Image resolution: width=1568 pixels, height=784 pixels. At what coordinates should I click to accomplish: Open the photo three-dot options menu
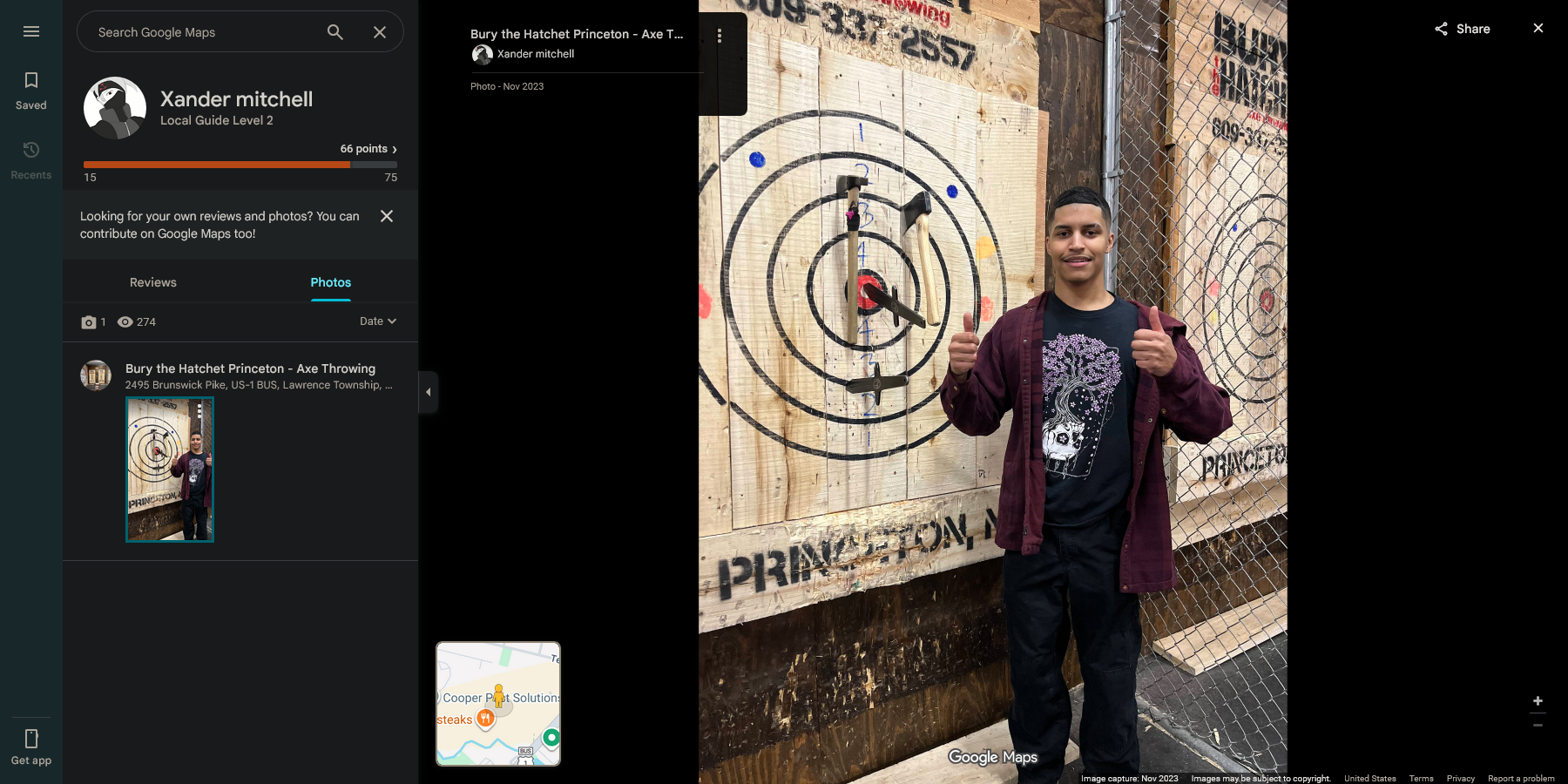tap(720, 36)
